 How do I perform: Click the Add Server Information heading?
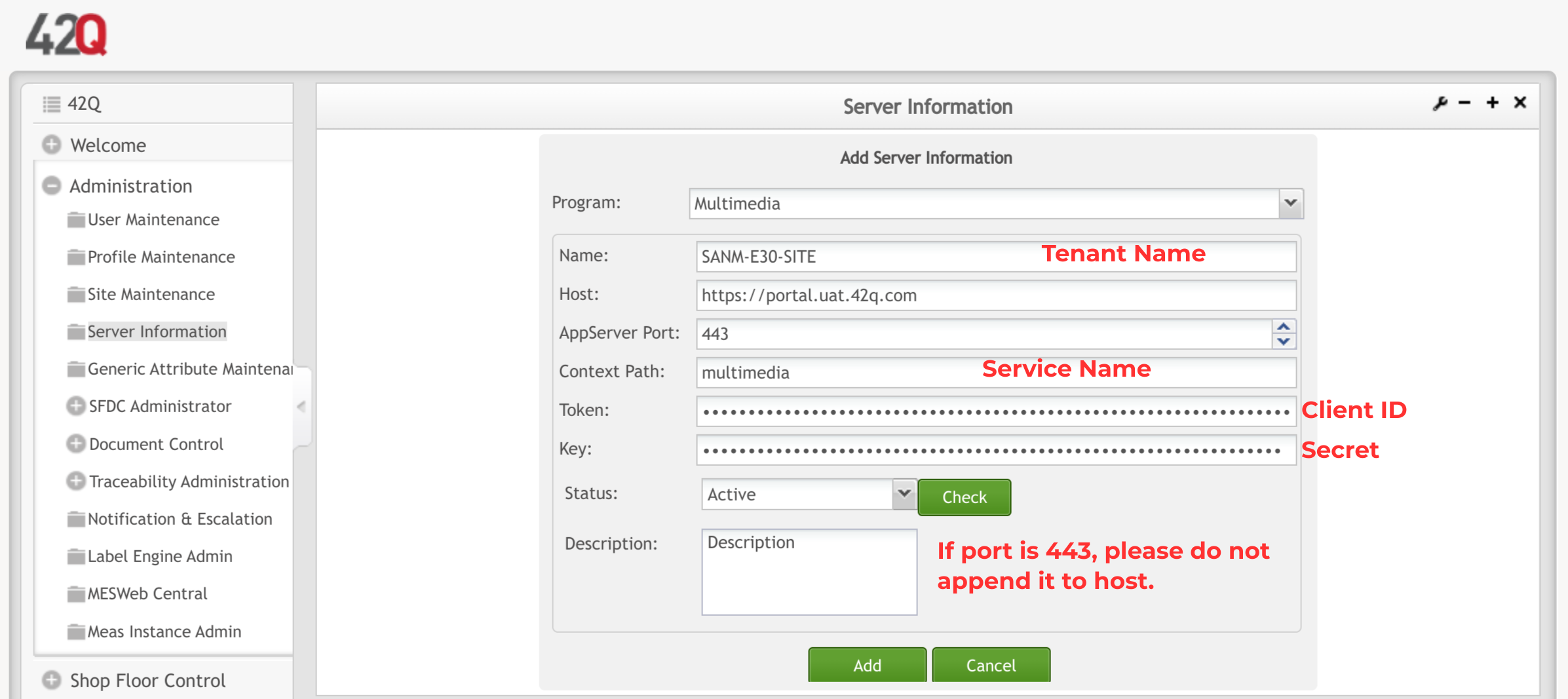[926, 158]
